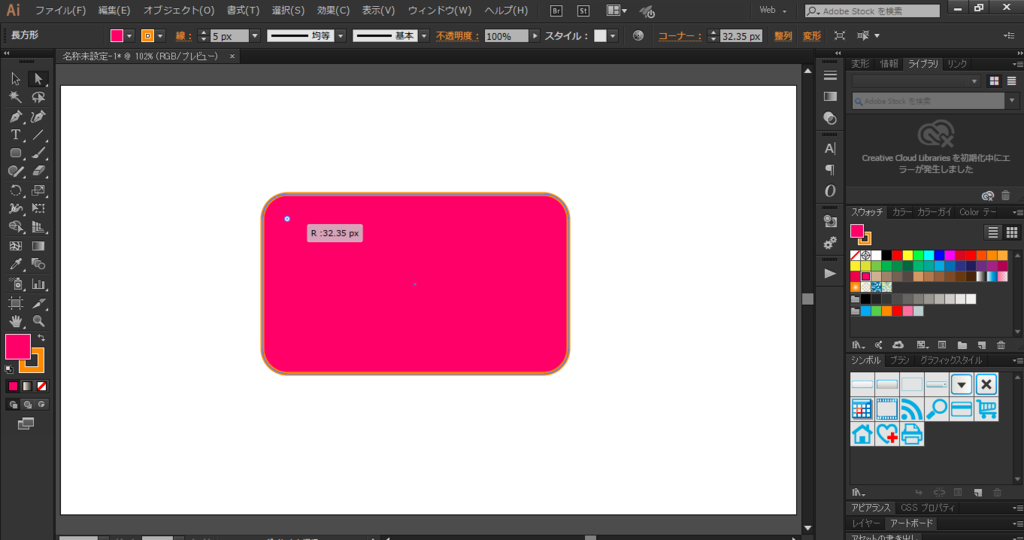1024x540 pixels.
Task: Click the コーナー corner options link
Action: point(680,36)
